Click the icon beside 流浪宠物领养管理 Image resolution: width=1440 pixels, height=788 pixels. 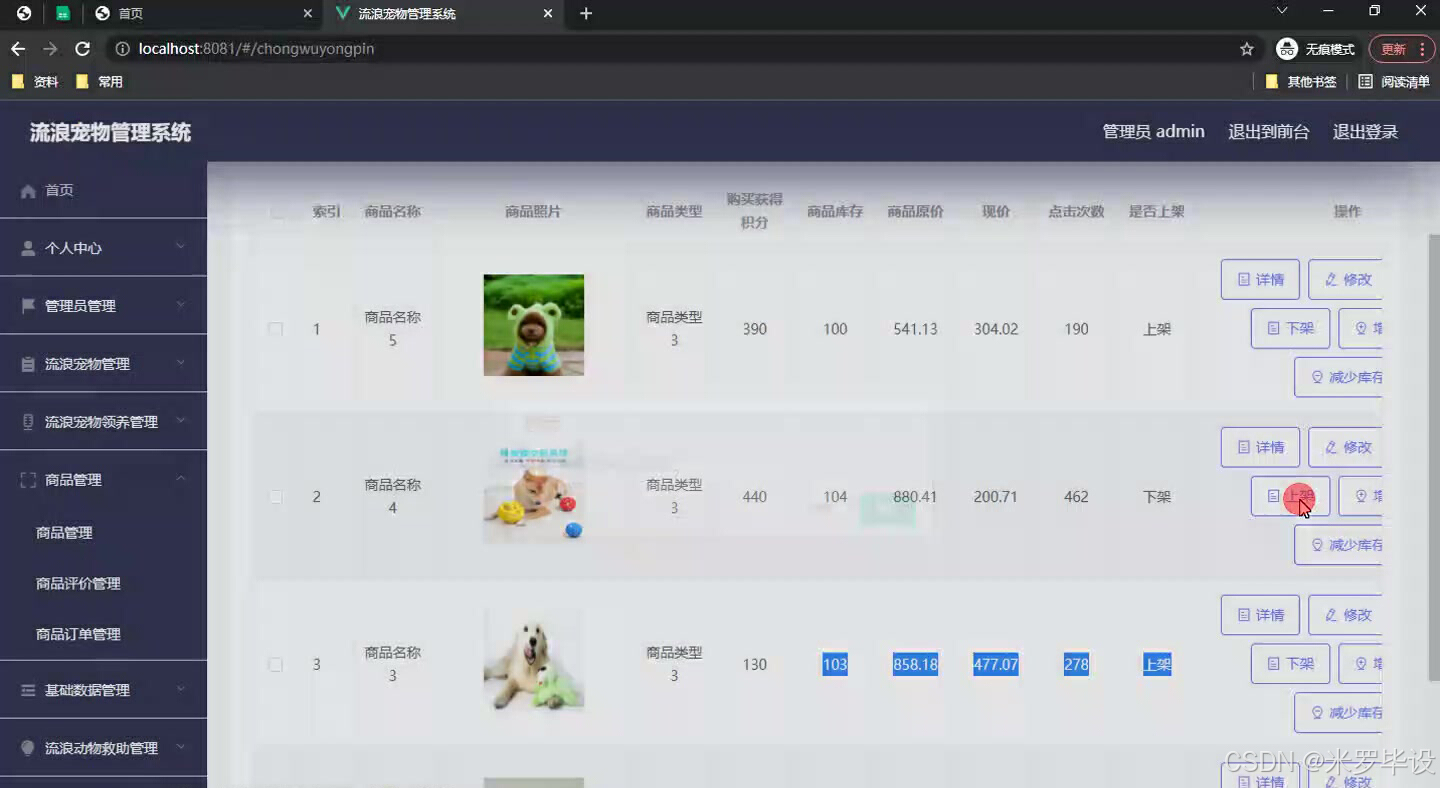(x=28, y=422)
